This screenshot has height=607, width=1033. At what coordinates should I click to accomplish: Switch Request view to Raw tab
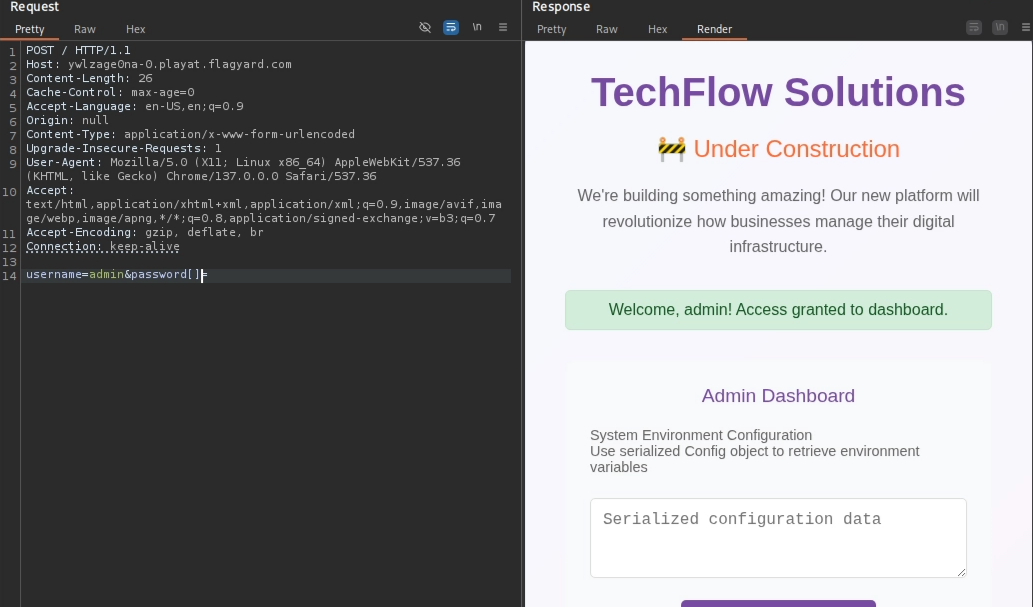pos(85,30)
